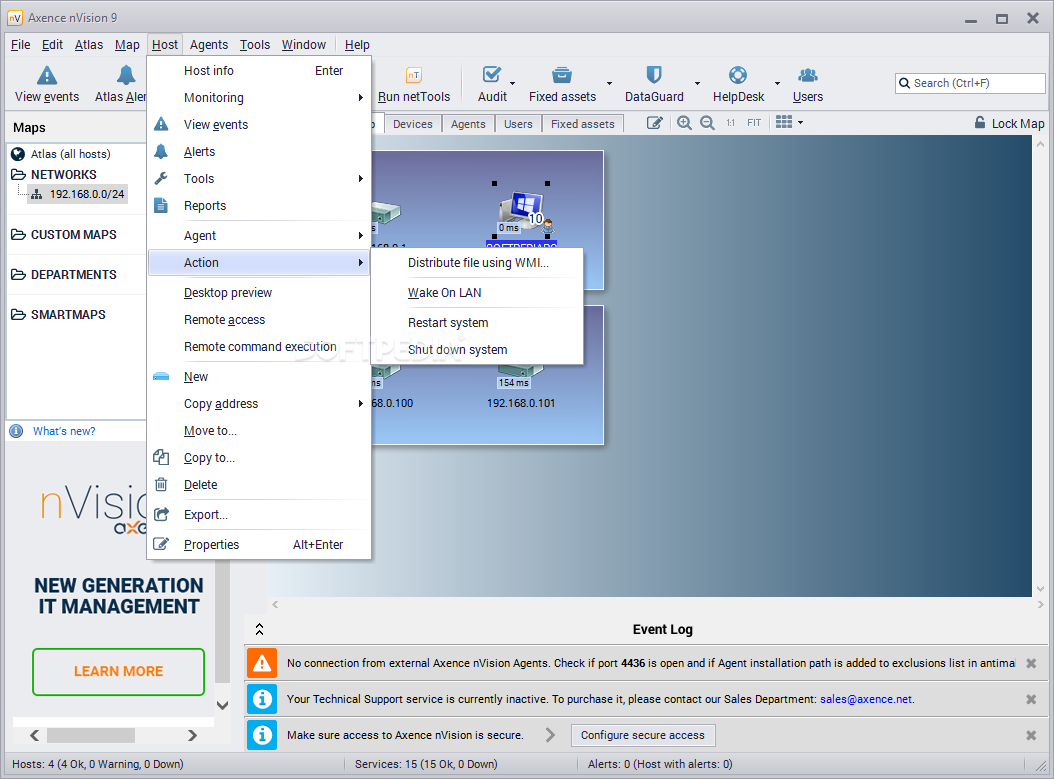The image size is (1054, 779).
Task: Open the Agents menu
Action: 208,45
